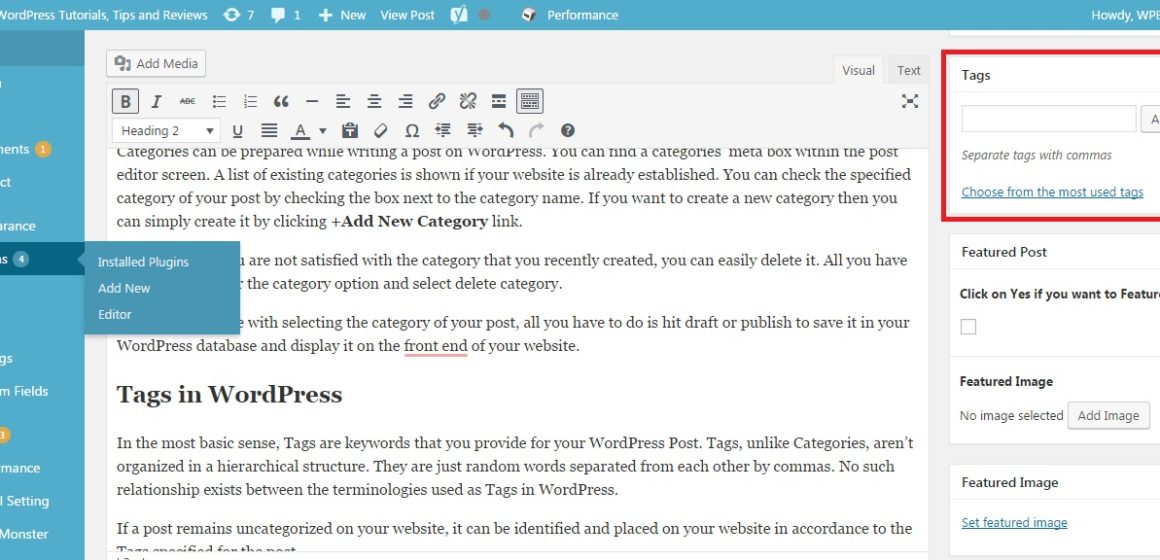Image resolution: width=1160 pixels, height=560 pixels.
Task: Insert a bulleted list
Action: (219, 101)
